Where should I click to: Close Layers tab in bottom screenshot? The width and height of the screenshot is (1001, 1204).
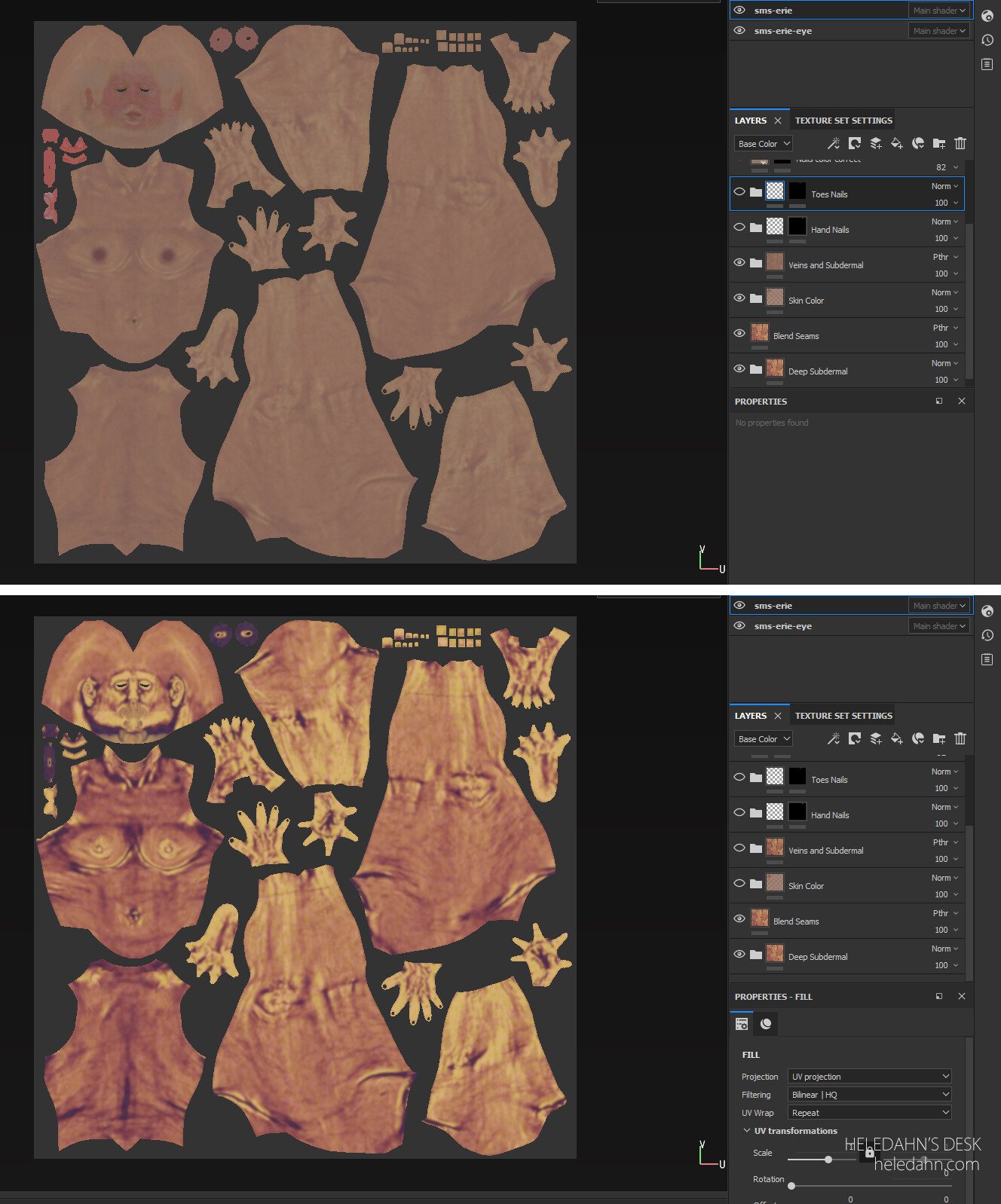click(x=778, y=716)
